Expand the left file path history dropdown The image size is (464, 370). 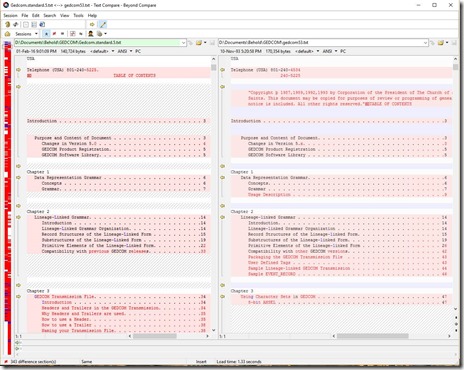click(183, 43)
